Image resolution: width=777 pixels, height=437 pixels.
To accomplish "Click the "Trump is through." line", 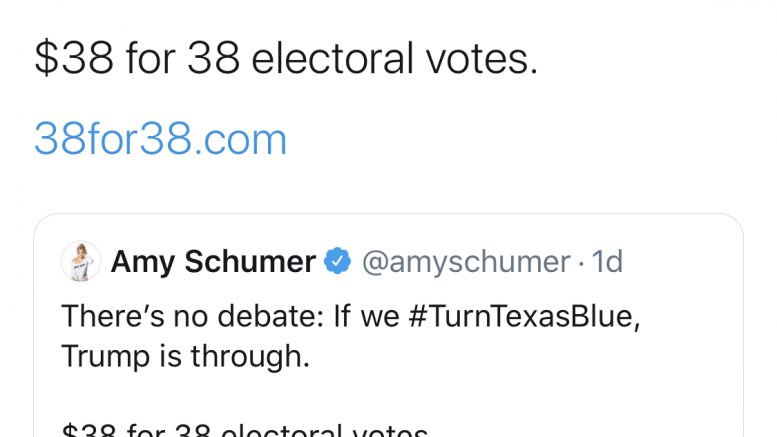I will coord(186,356).
